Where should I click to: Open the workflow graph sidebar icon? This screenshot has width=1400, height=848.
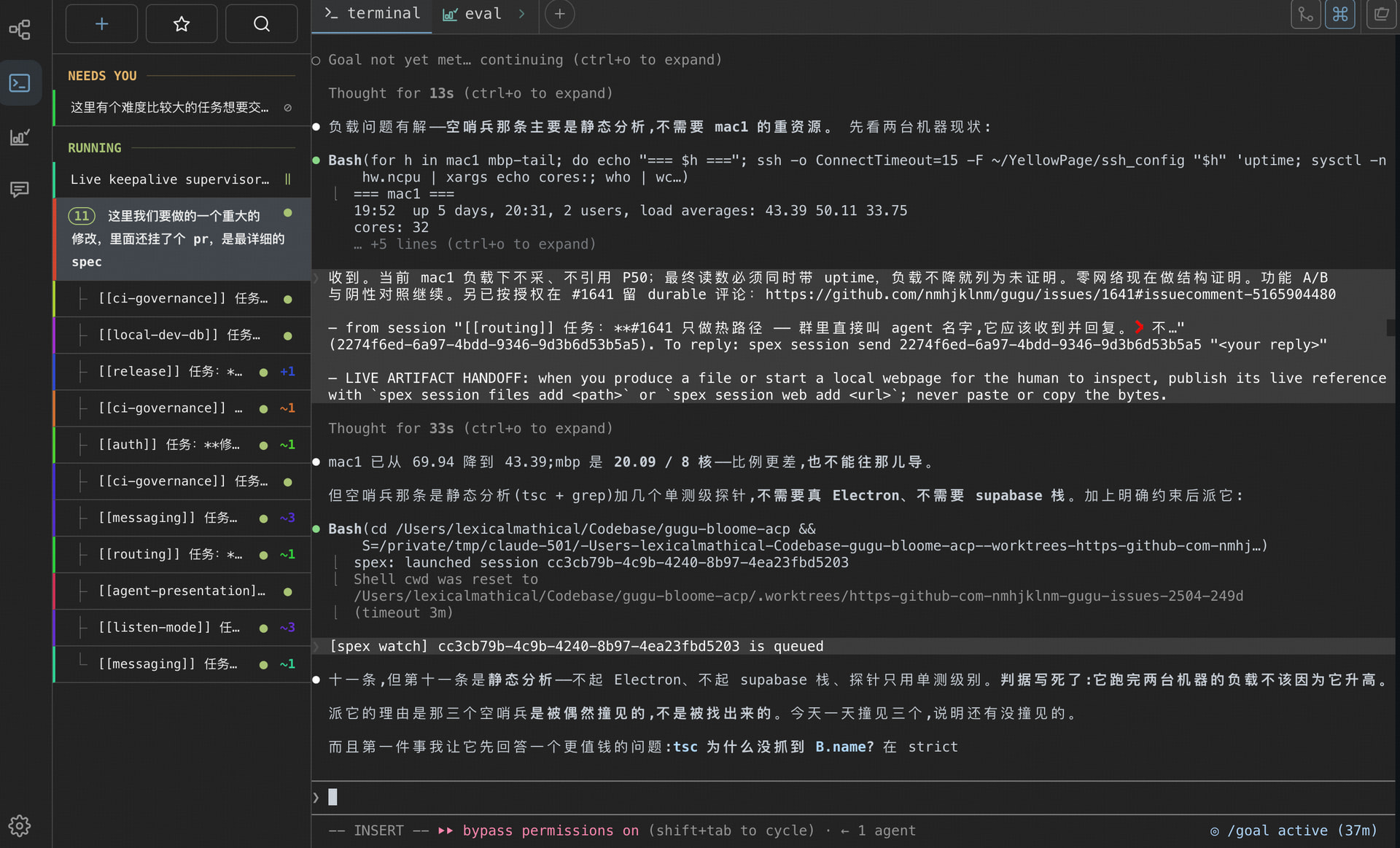click(x=20, y=30)
